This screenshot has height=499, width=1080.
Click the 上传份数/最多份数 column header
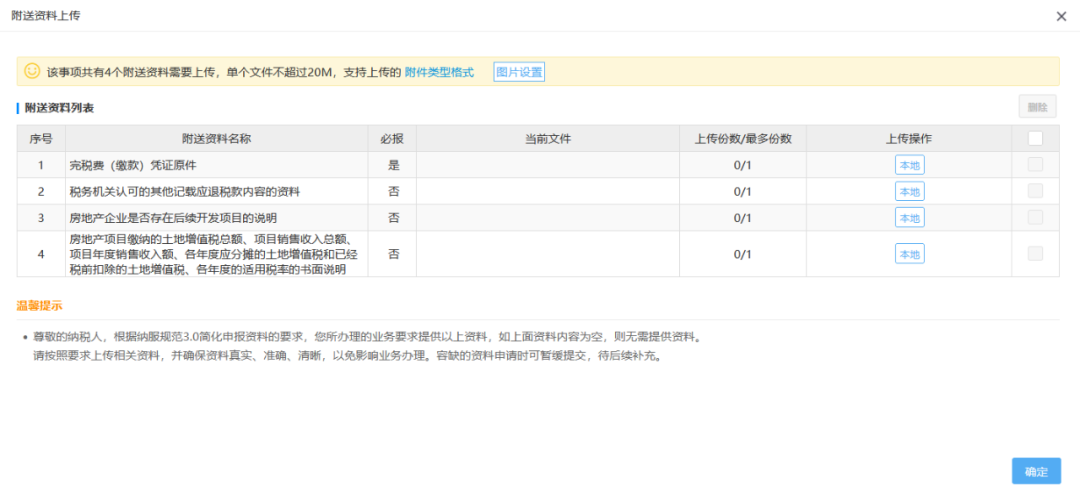pyautogui.click(x=743, y=139)
